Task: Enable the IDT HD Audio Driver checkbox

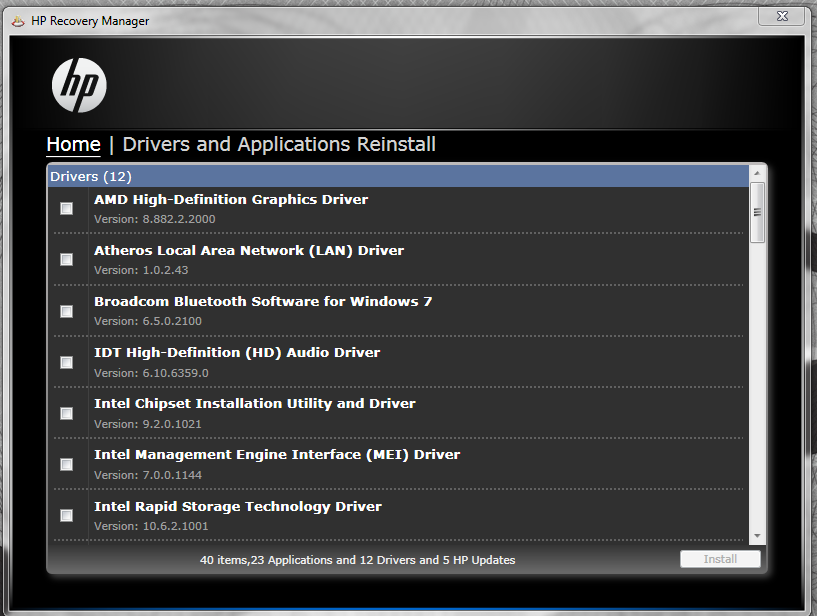Action: 67,362
